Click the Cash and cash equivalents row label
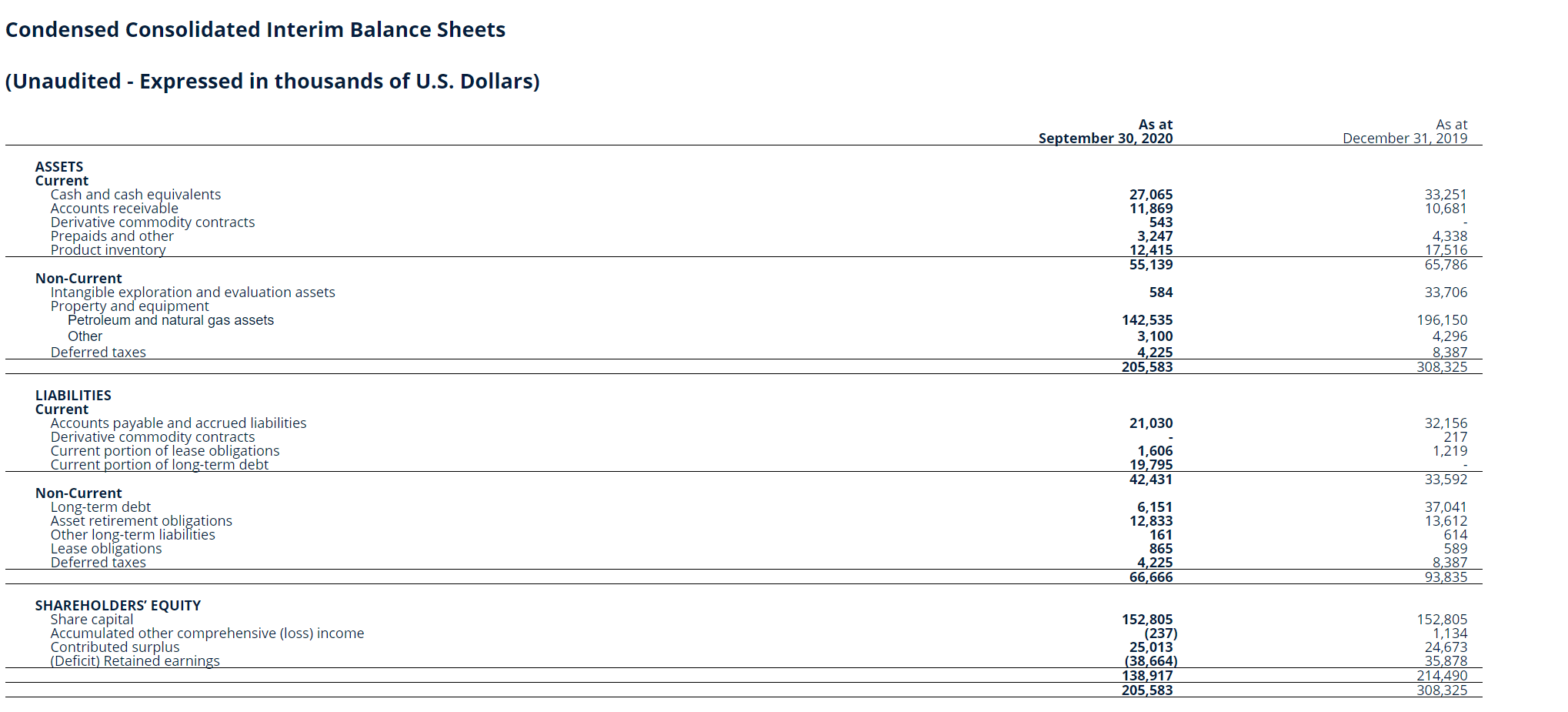This screenshot has height=712, width=1568. coord(135,195)
